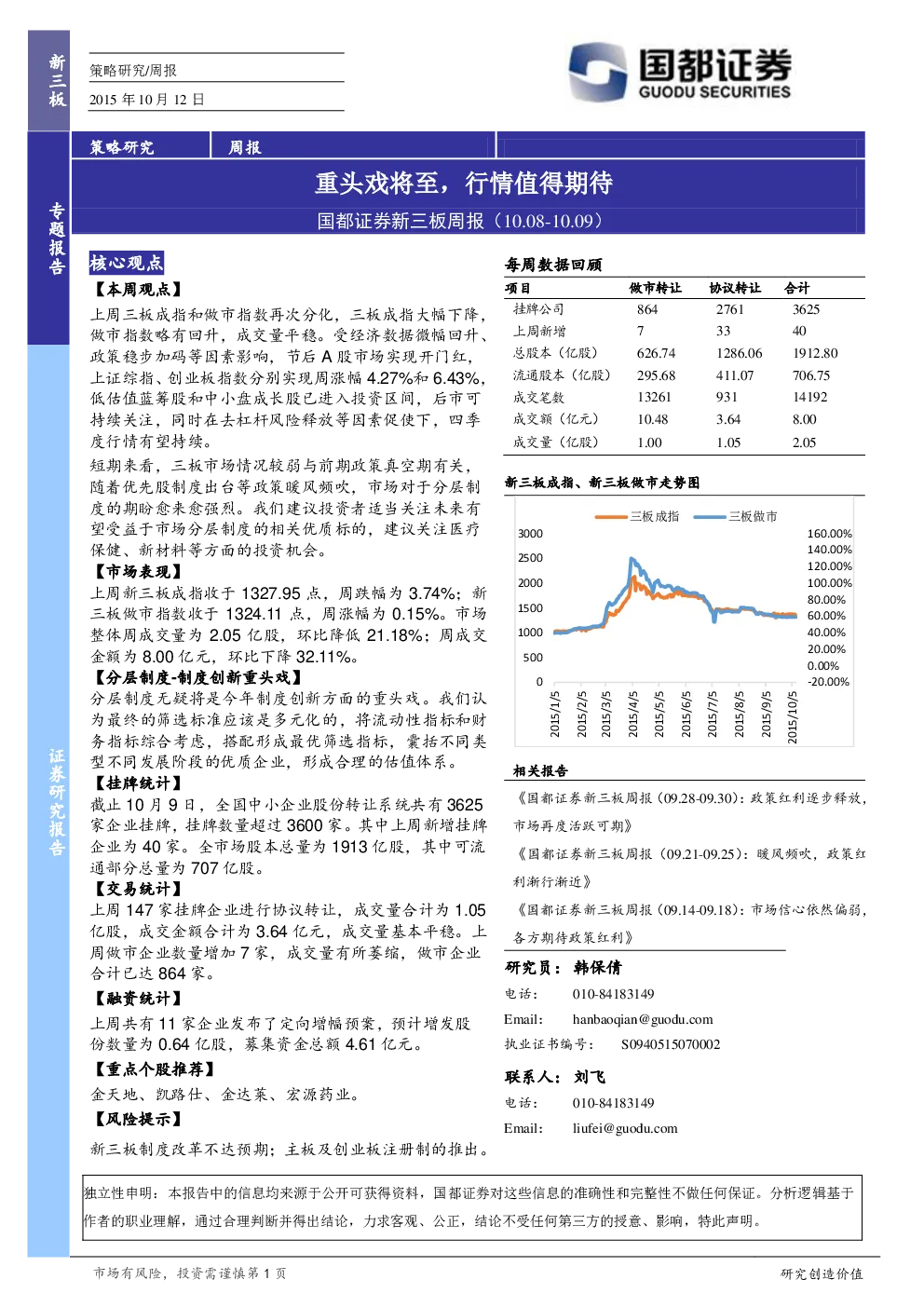Click the '相关报告' heading

coord(540,771)
